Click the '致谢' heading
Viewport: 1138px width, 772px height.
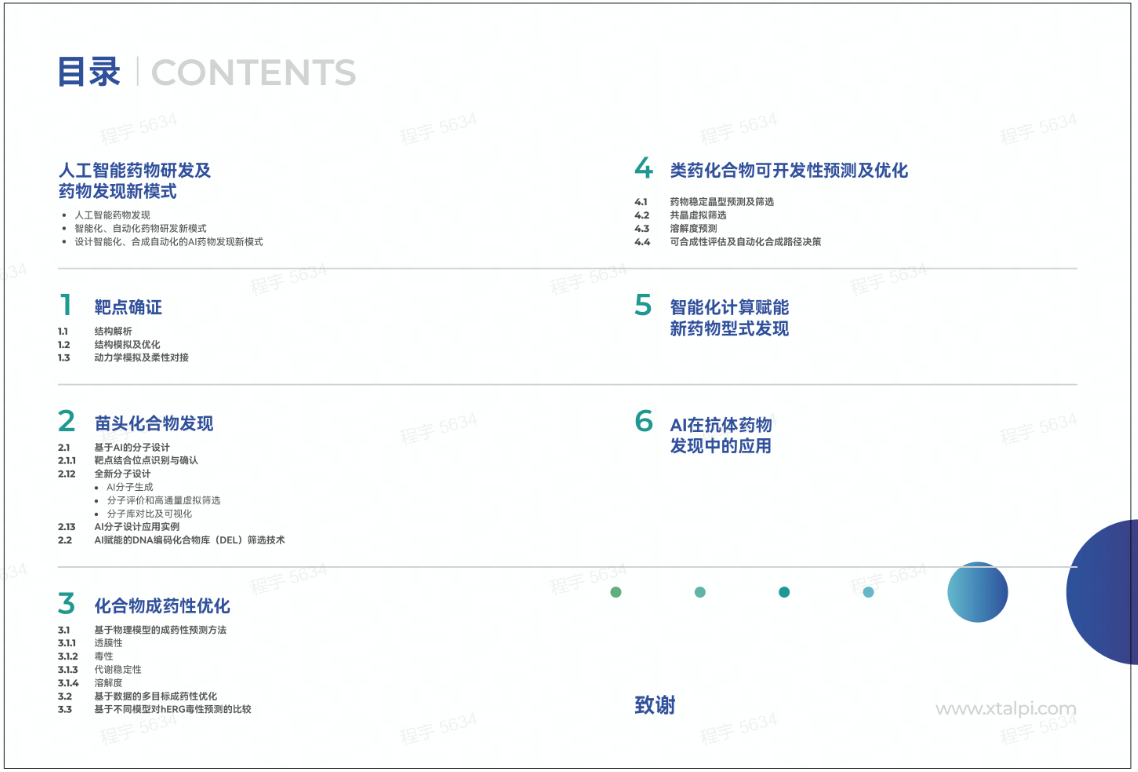click(x=655, y=705)
